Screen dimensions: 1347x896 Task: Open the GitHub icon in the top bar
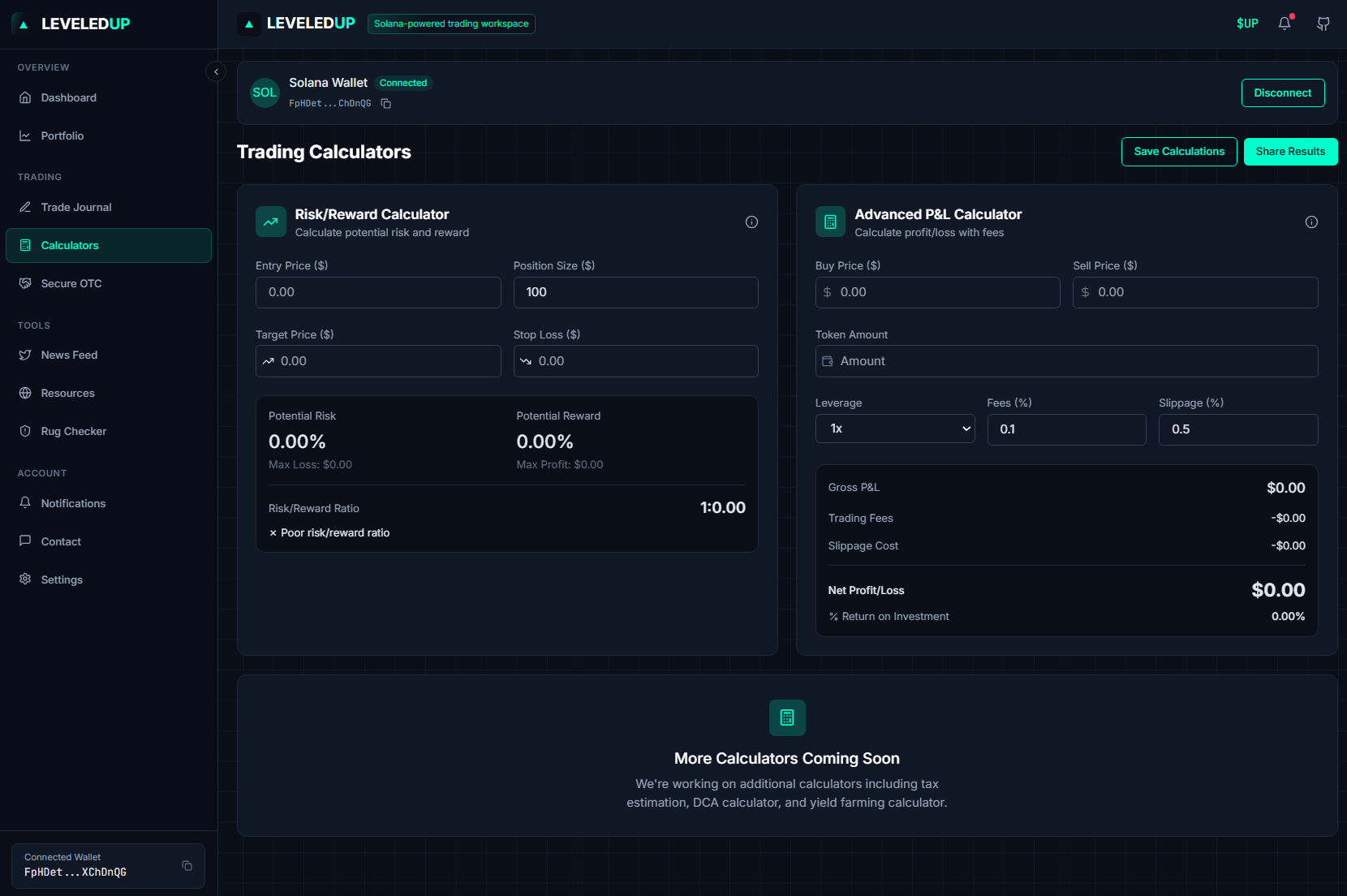point(1323,24)
